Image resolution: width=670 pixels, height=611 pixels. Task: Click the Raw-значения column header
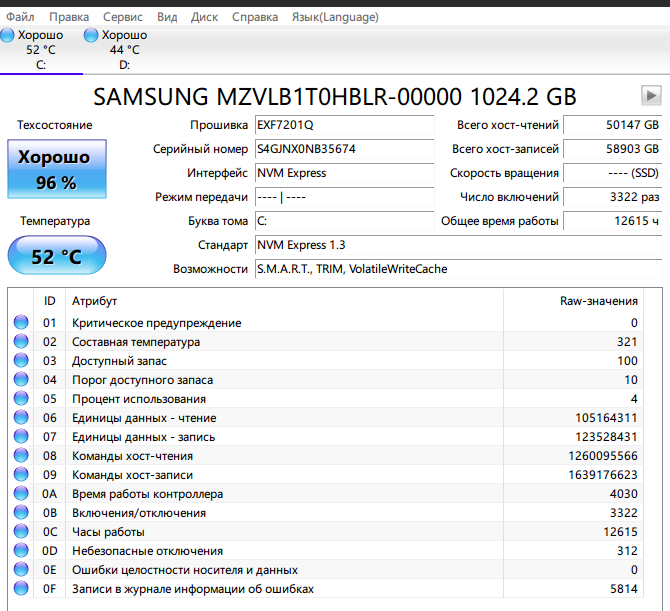pos(573,301)
